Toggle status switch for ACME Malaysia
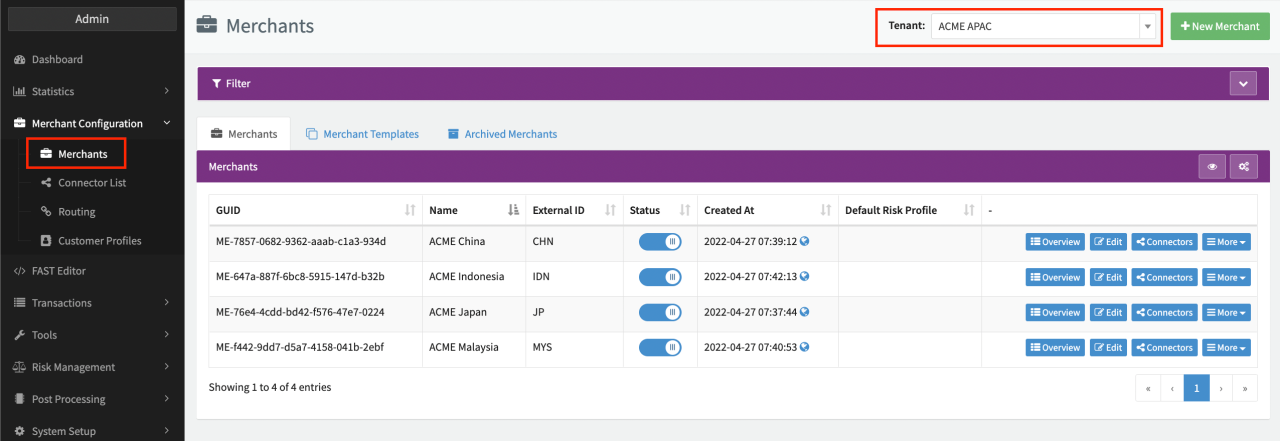The height and width of the screenshot is (441, 1280). point(660,348)
